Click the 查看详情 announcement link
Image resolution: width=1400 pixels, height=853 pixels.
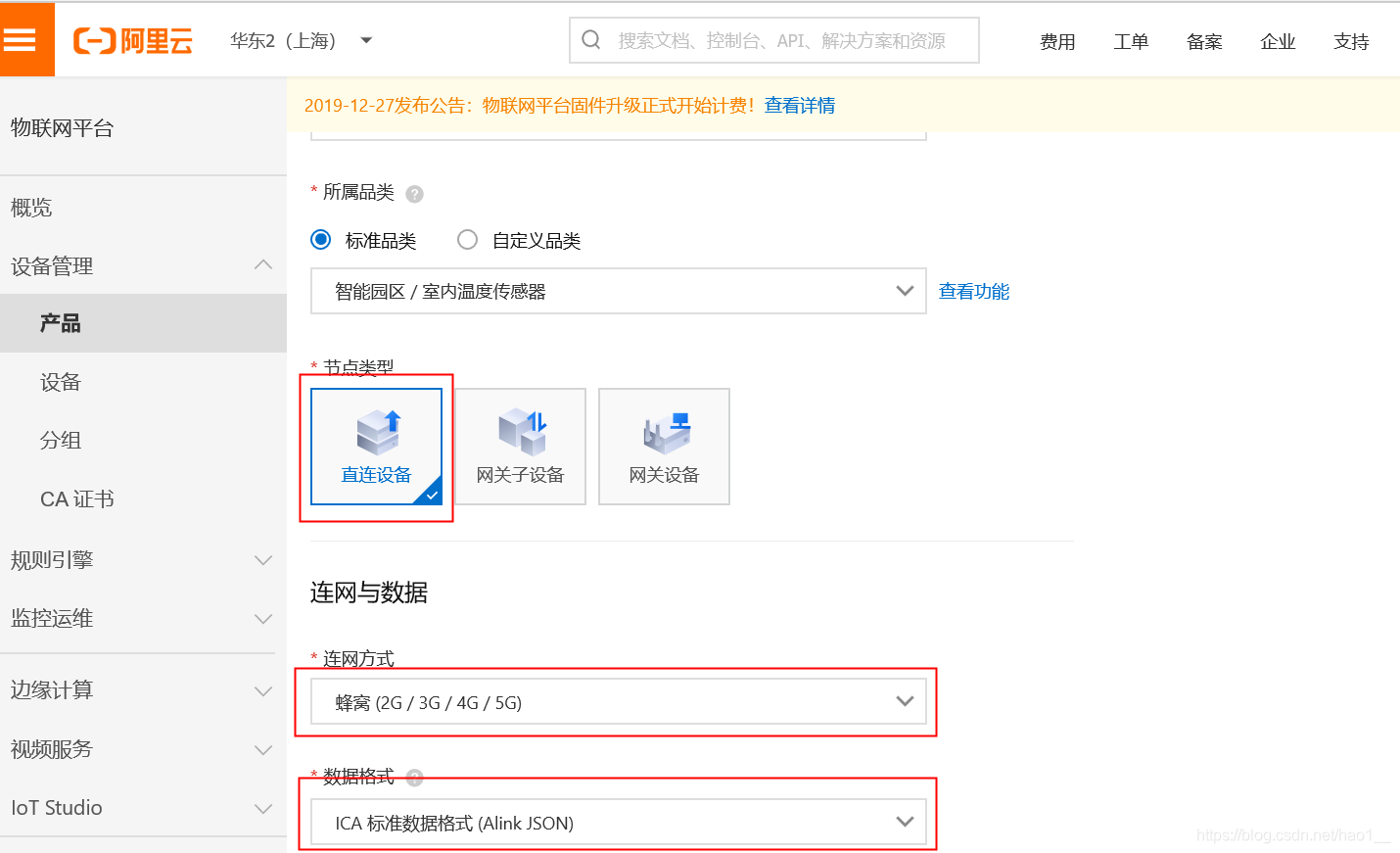800,106
